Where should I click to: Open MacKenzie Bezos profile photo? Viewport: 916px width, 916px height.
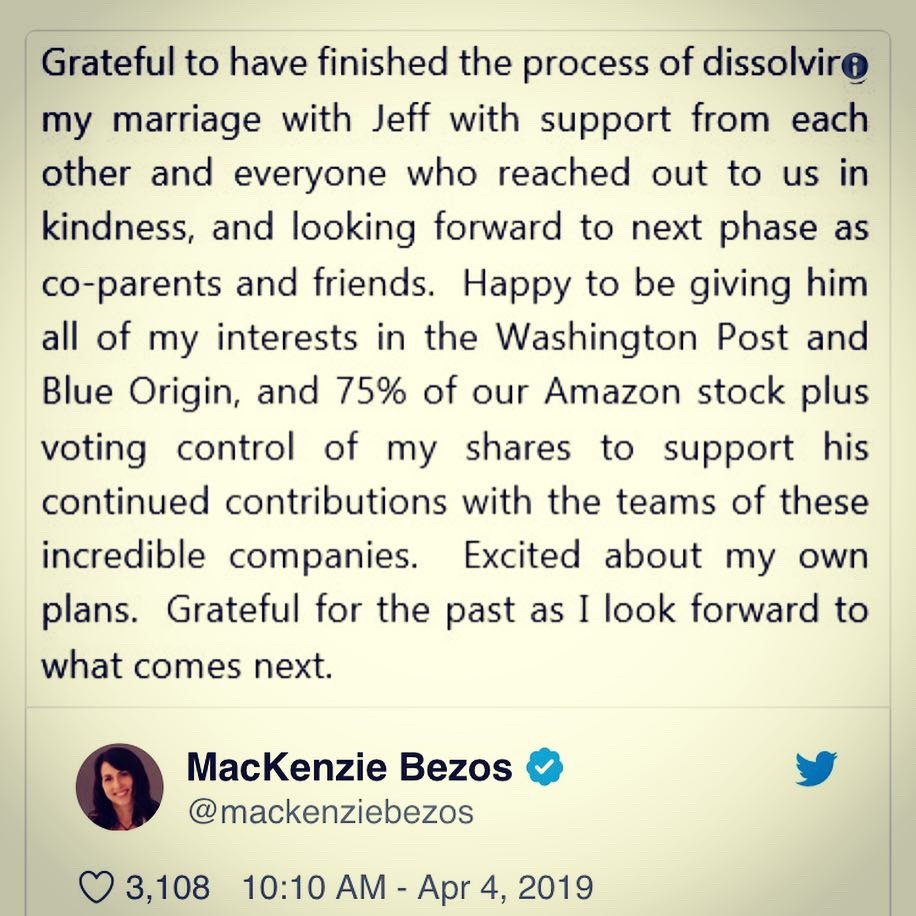[120, 787]
